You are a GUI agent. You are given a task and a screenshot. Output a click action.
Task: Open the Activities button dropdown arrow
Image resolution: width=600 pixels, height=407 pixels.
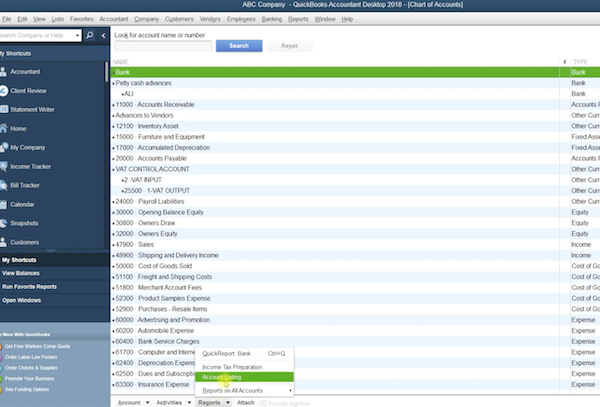189,402
